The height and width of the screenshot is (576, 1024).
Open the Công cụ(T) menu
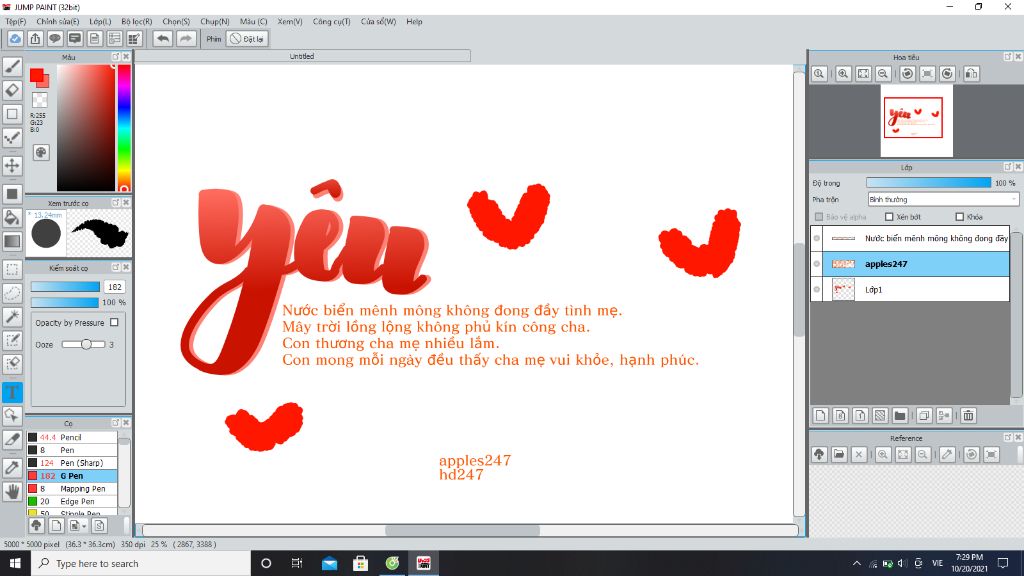coord(331,22)
